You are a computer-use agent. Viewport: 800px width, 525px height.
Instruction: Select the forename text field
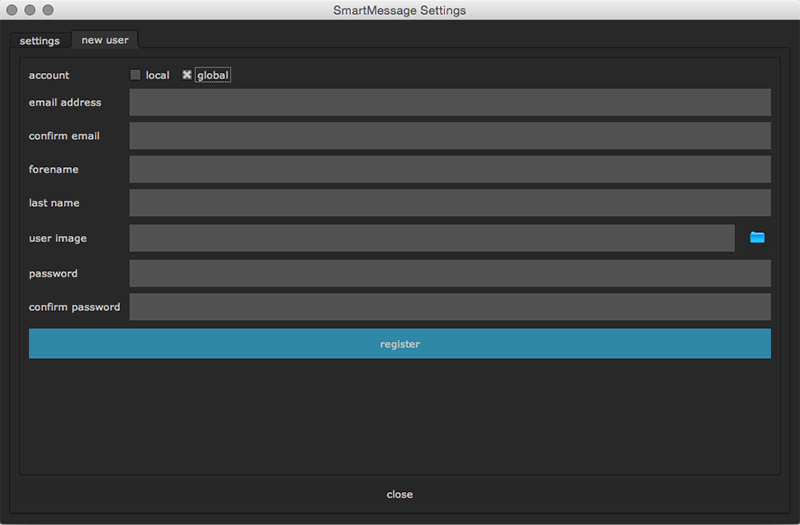click(x=450, y=169)
